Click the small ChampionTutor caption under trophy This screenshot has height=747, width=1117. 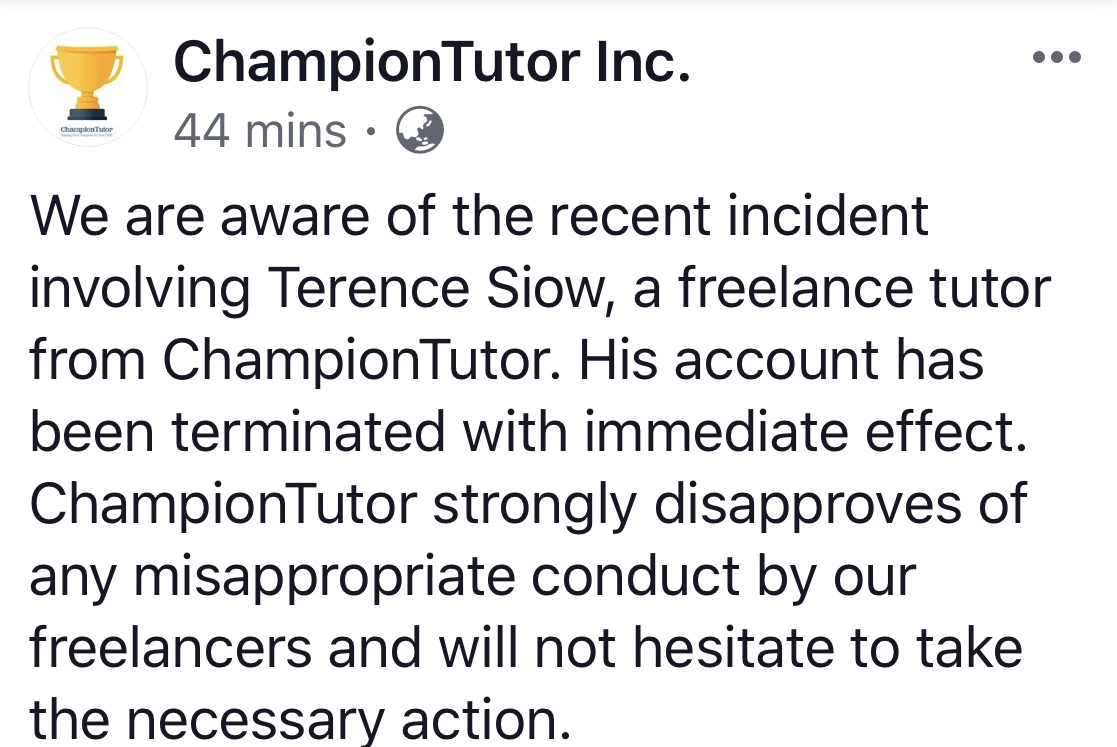(87, 130)
